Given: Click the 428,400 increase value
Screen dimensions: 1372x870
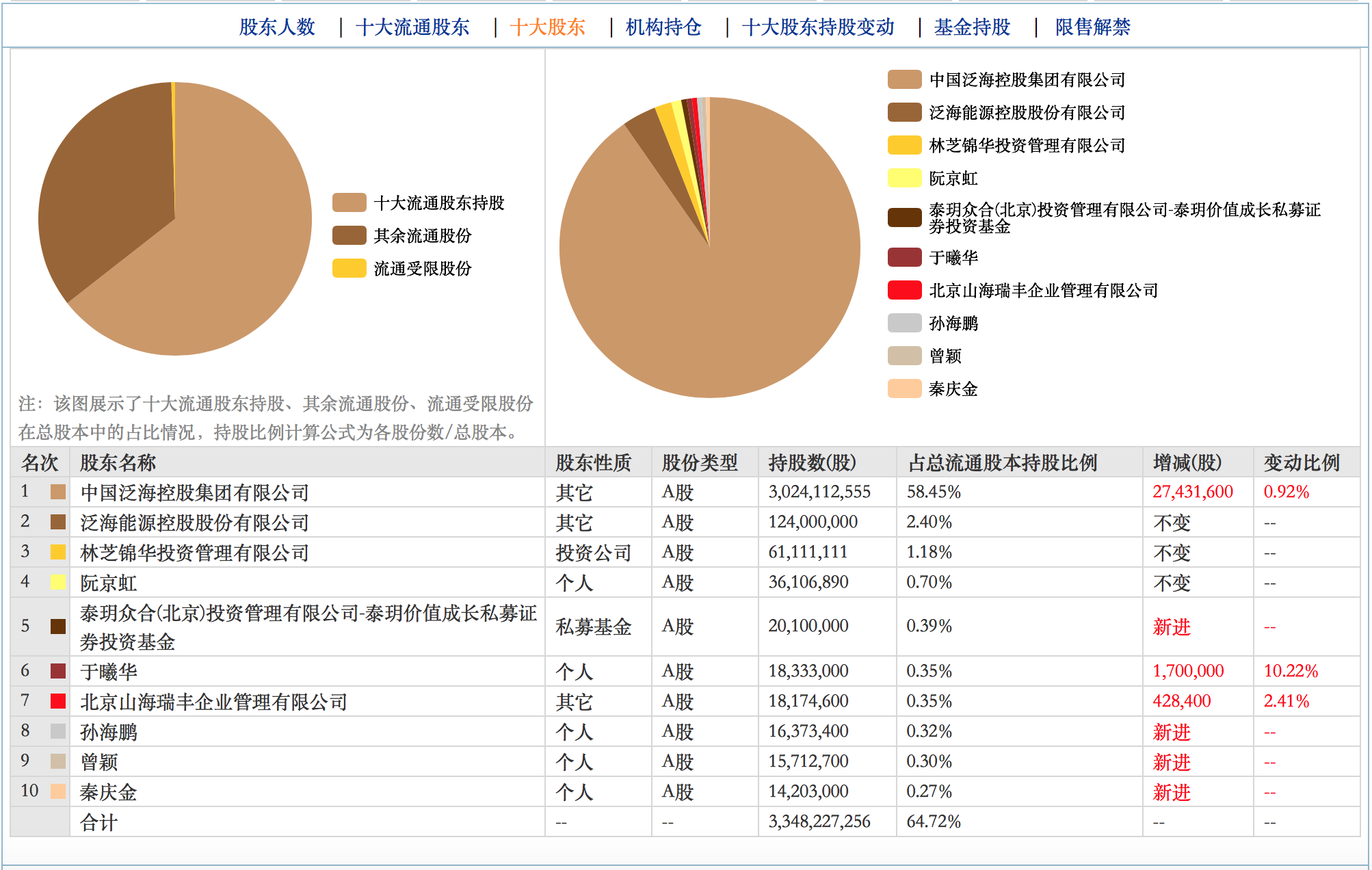Looking at the screenshot, I should point(1181,701).
